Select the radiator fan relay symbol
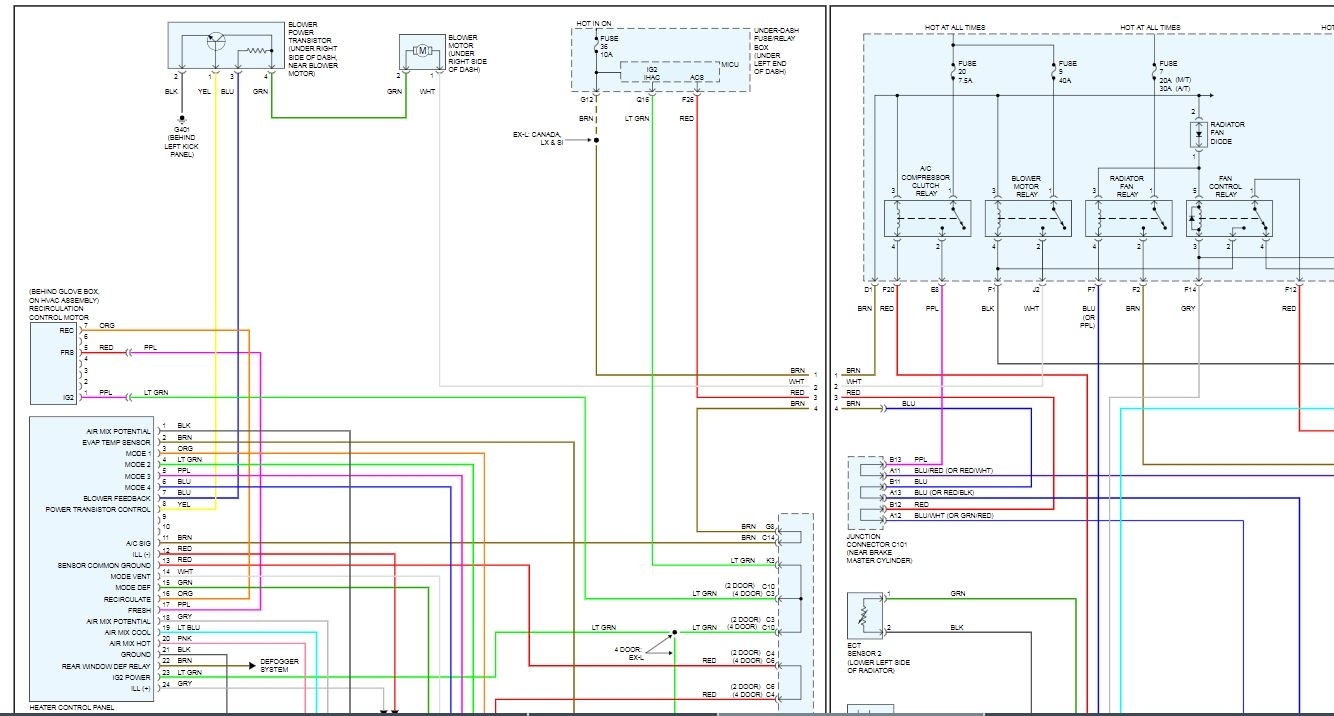Image resolution: width=1334 pixels, height=716 pixels. coord(1128,218)
